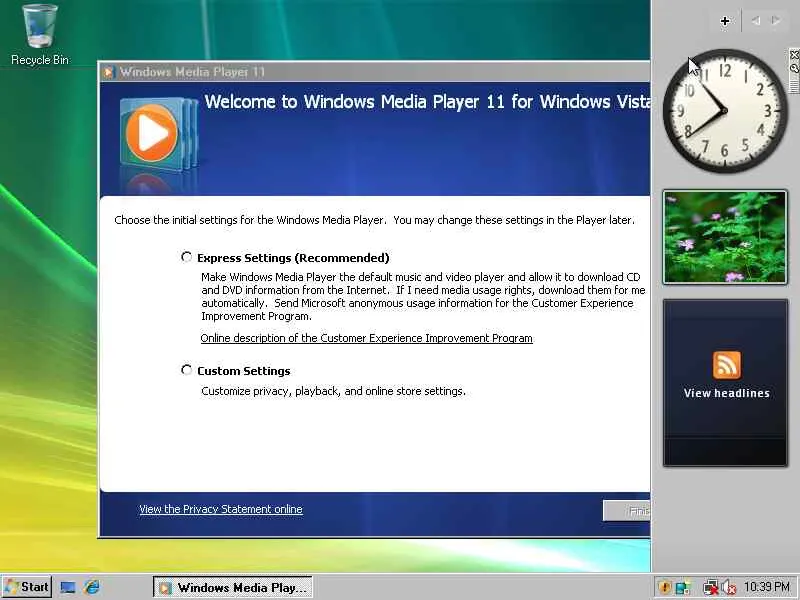Open Customer Experience Improvement Program description link
The image size is (800, 600).
click(x=366, y=338)
